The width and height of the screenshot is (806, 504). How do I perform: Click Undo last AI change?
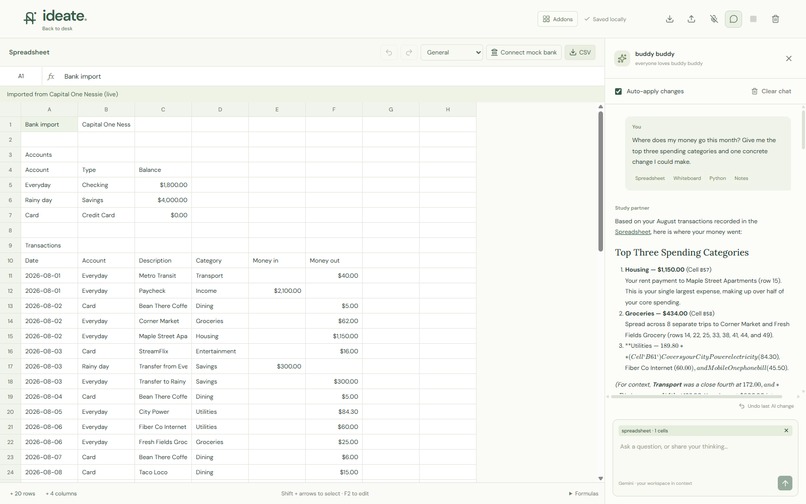766,406
